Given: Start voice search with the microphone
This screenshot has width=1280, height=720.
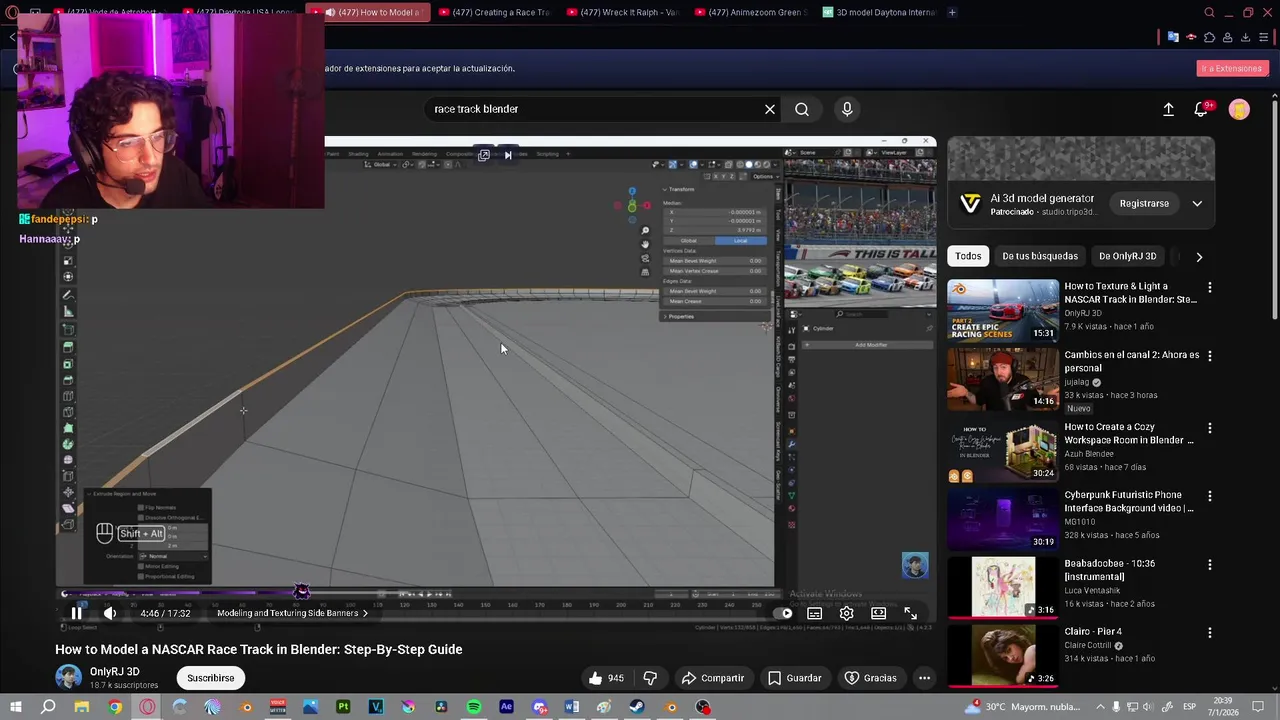Looking at the screenshot, I should click(x=847, y=109).
